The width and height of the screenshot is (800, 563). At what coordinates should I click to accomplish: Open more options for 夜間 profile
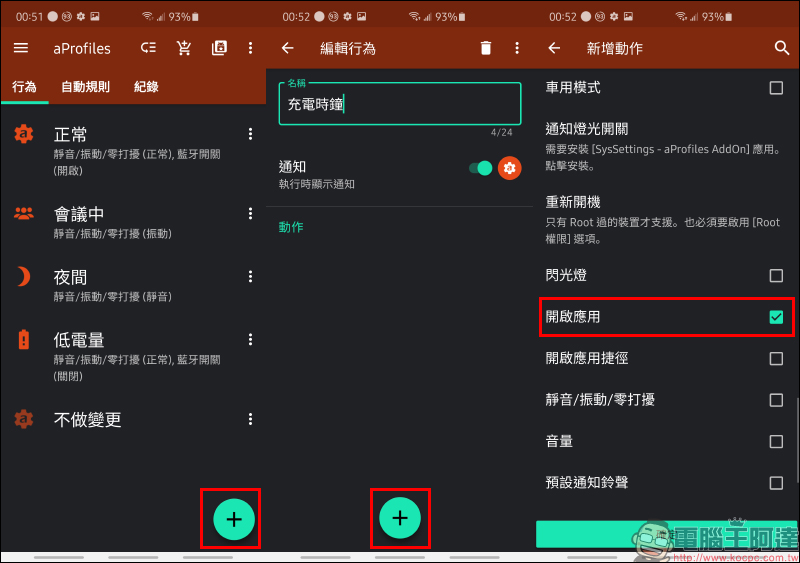pyautogui.click(x=250, y=276)
